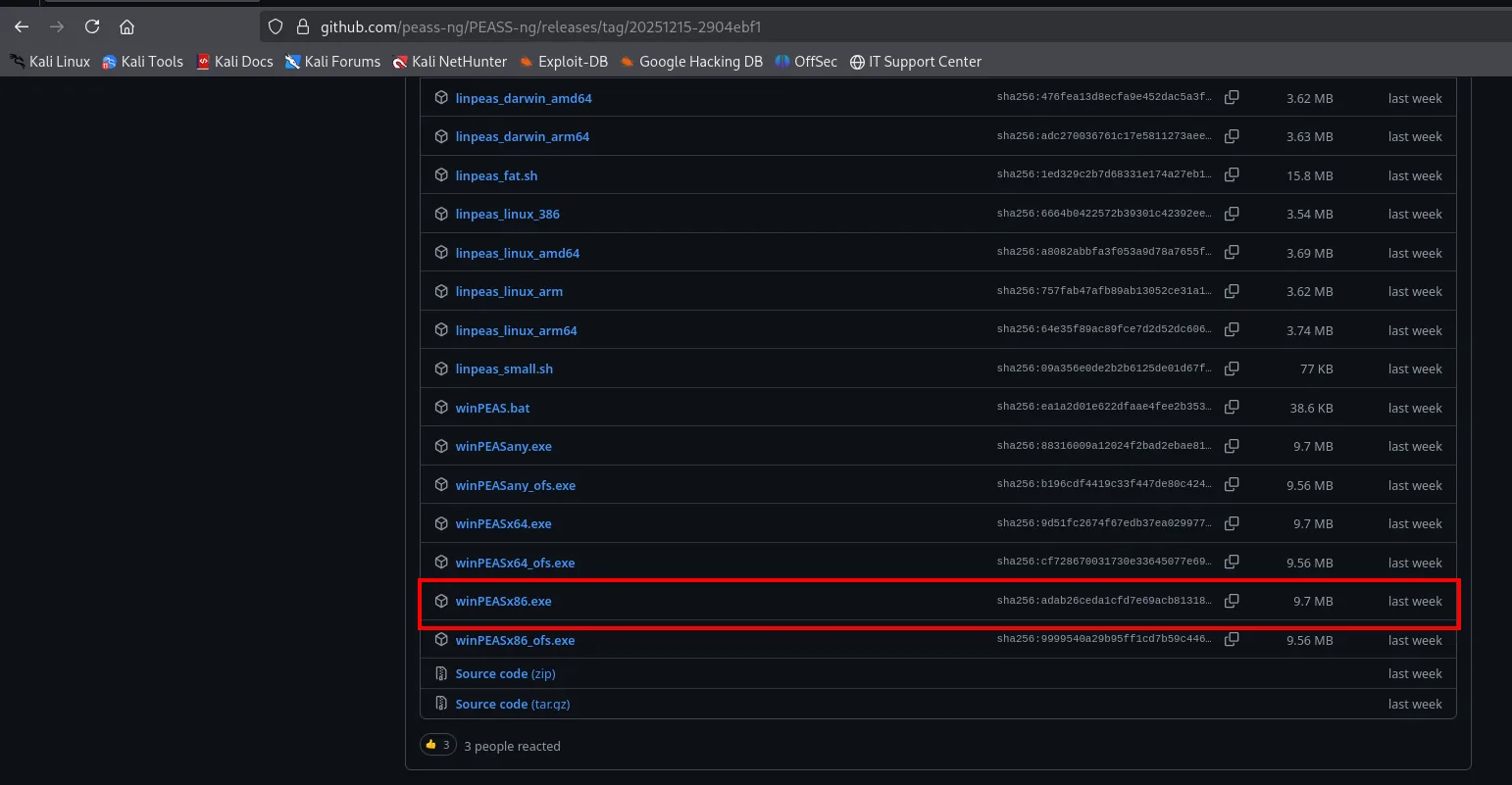Open the browser home page
Image resolution: width=1512 pixels, height=785 pixels.
point(127,26)
